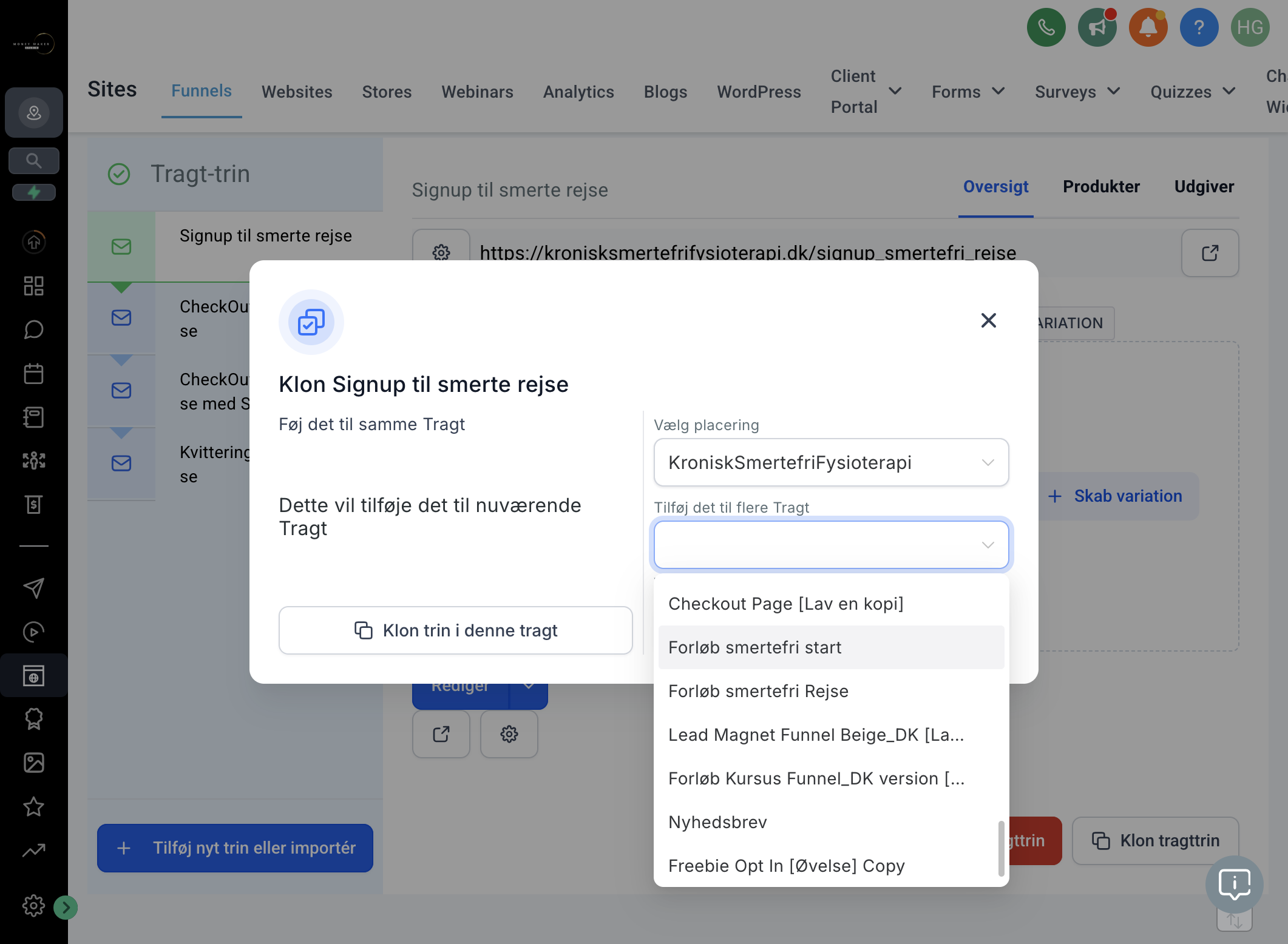Click the star reputation icon in sidebar
The height and width of the screenshot is (944, 1288).
click(x=34, y=806)
